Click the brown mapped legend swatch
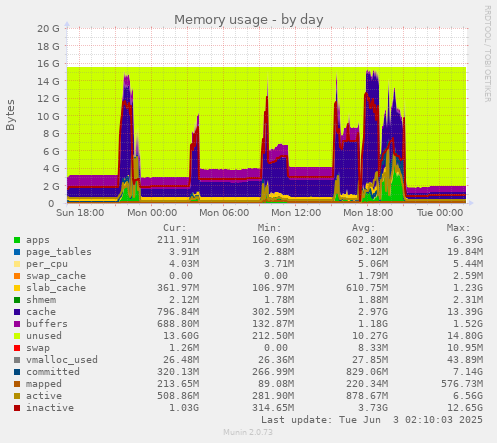 pos(17,384)
